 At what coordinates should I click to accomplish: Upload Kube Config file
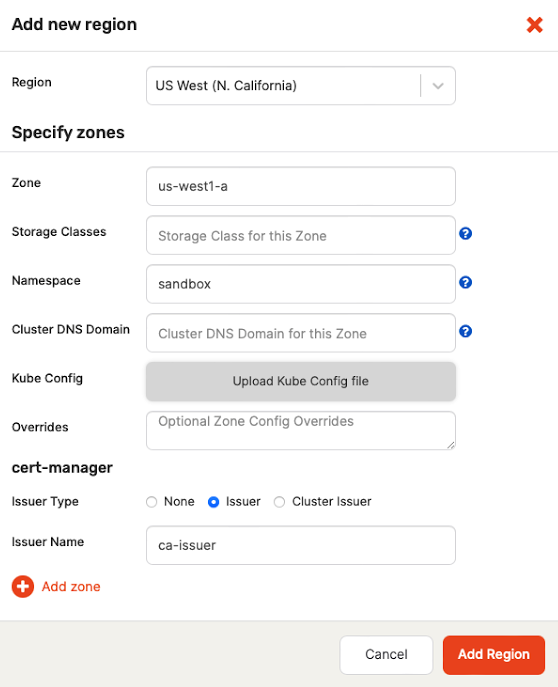[301, 381]
